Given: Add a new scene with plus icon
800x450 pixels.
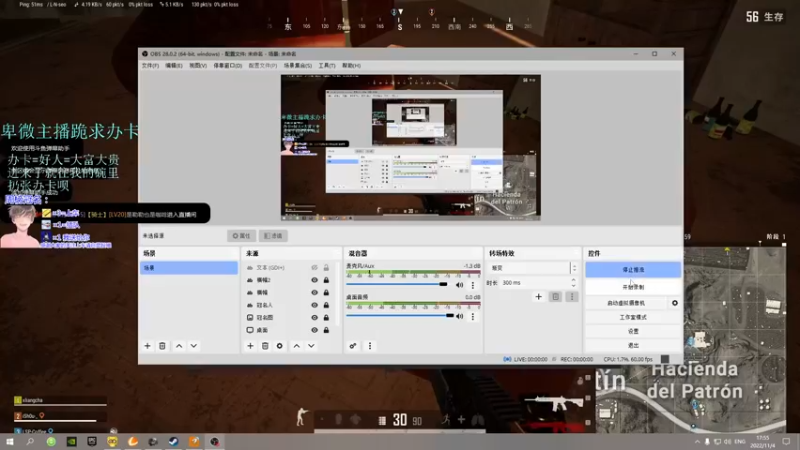Looking at the screenshot, I should 147,346.
